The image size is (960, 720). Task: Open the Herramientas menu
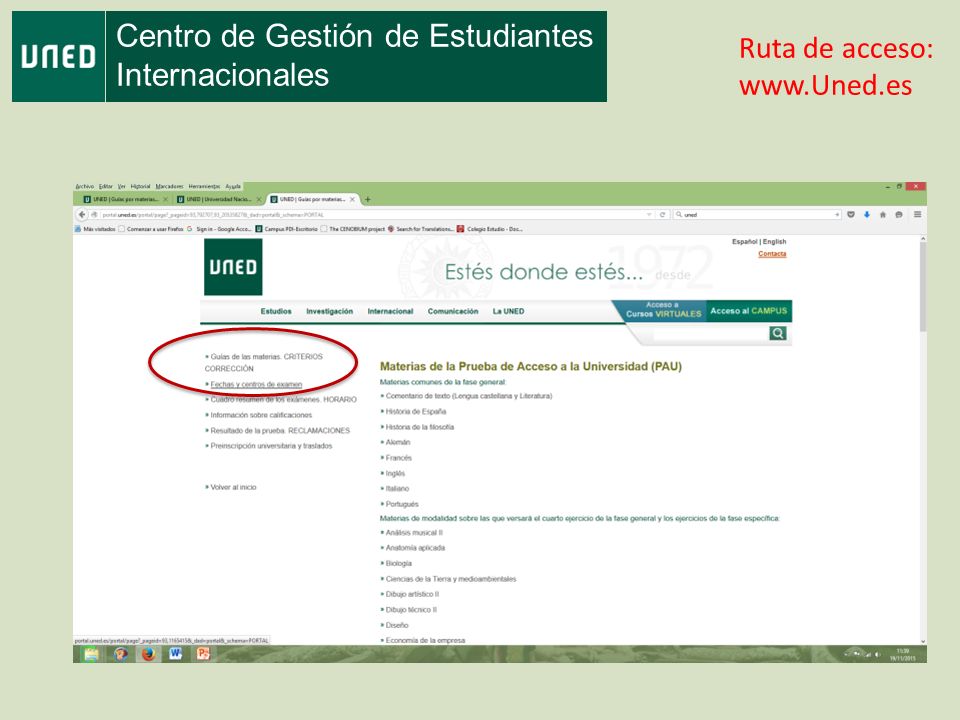click(204, 186)
